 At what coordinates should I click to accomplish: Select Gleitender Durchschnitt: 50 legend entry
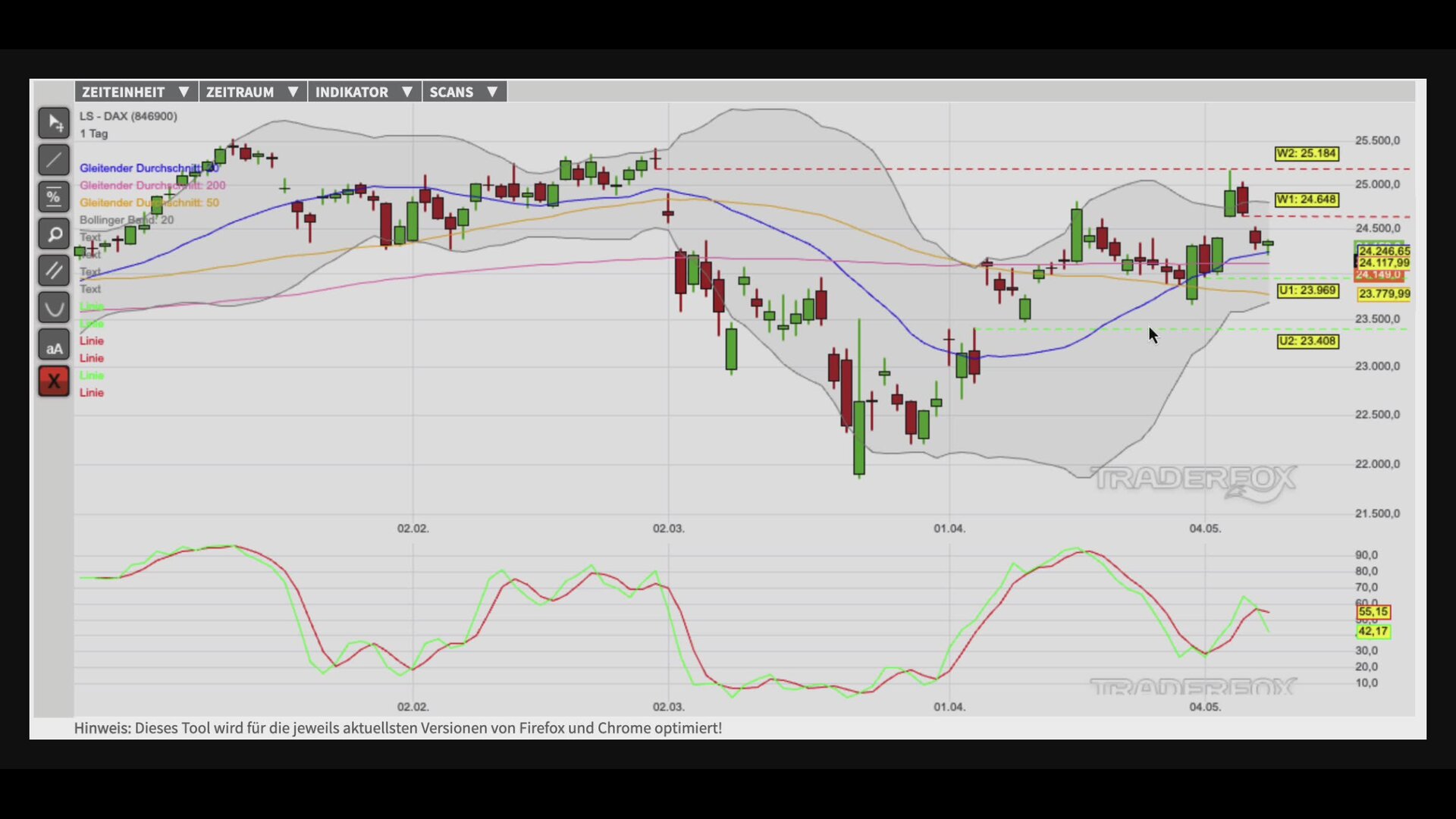(149, 202)
